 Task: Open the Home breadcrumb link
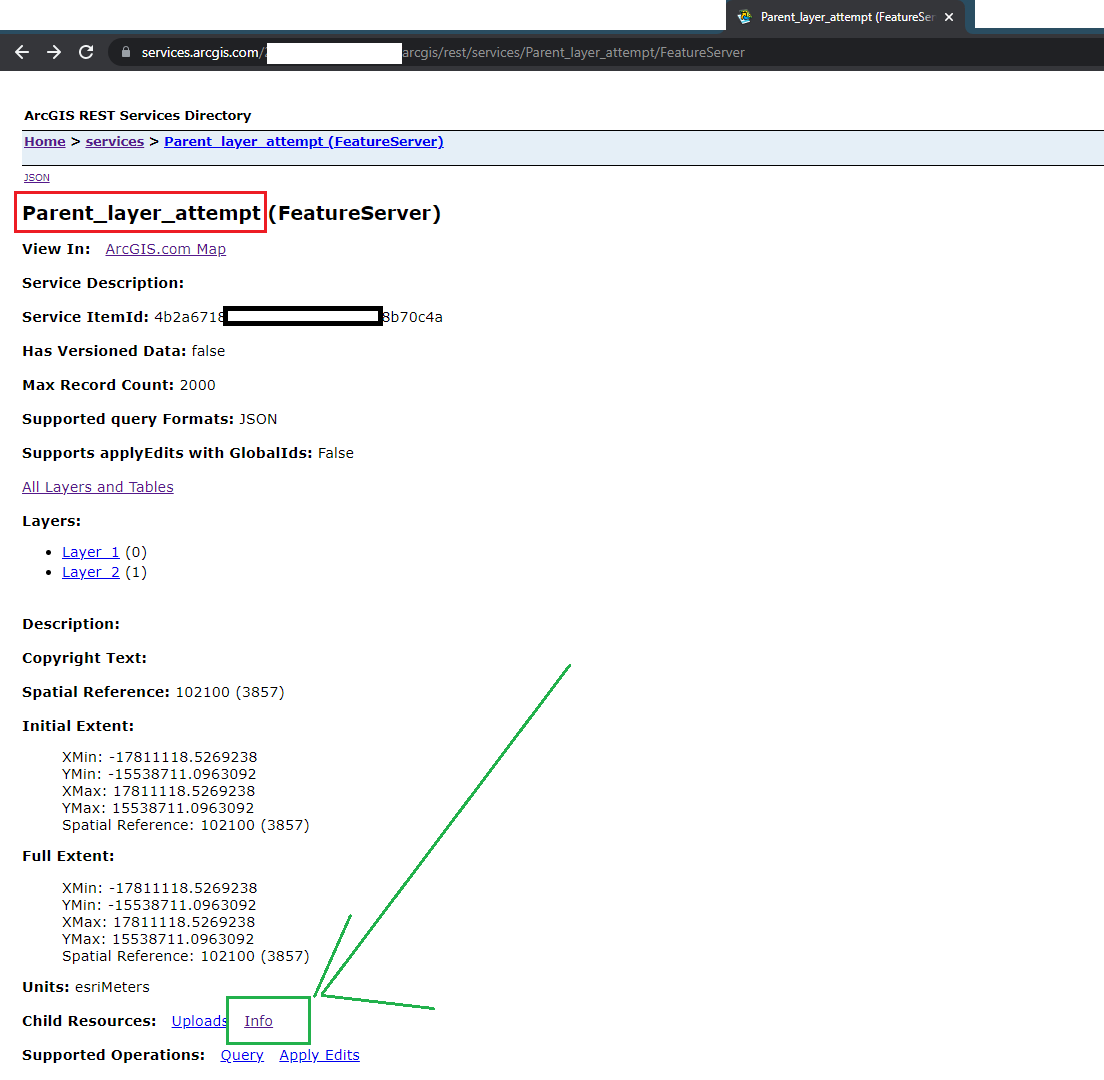tap(45, 142)
